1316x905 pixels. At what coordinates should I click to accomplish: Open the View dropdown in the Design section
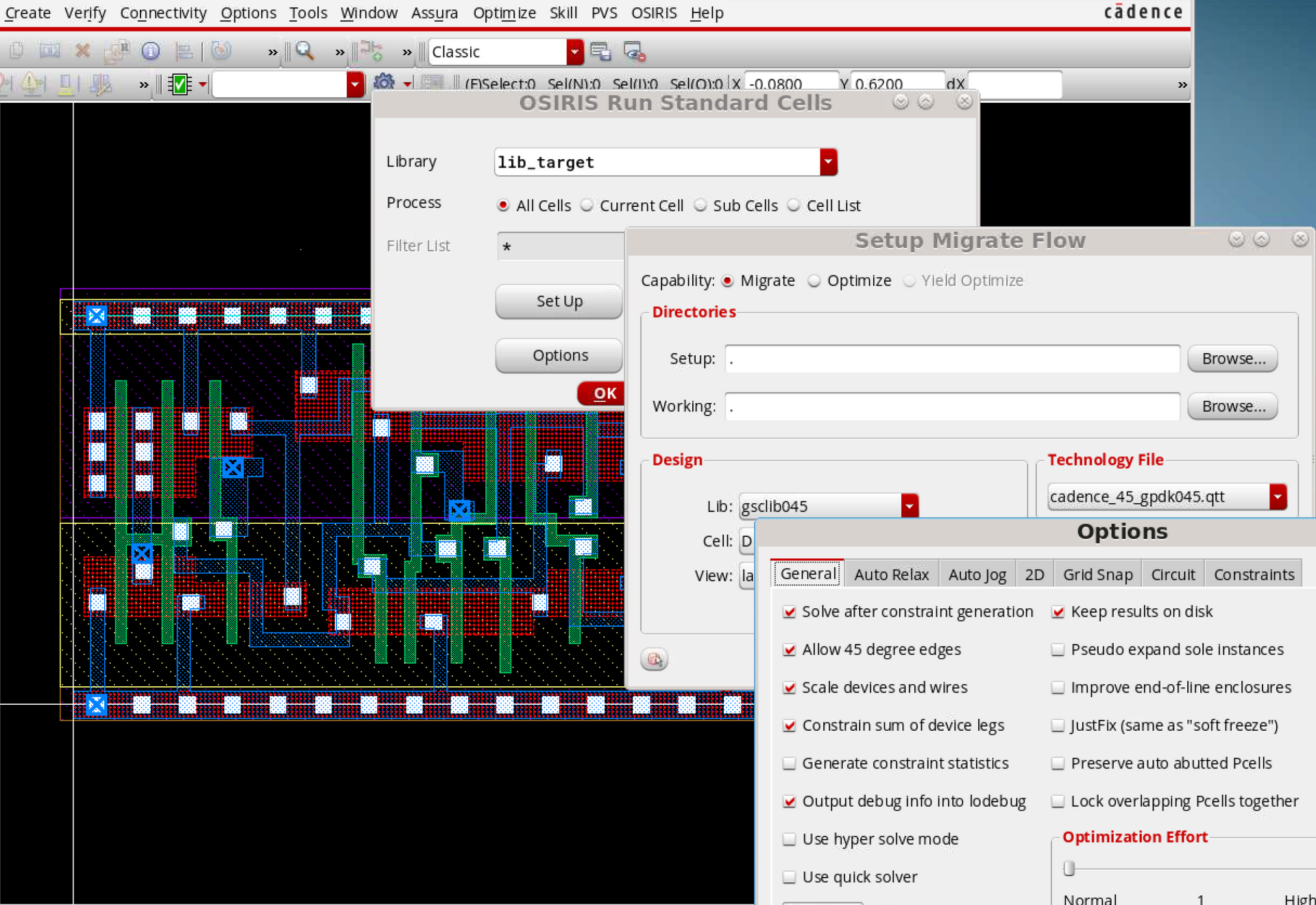point(746,575)
